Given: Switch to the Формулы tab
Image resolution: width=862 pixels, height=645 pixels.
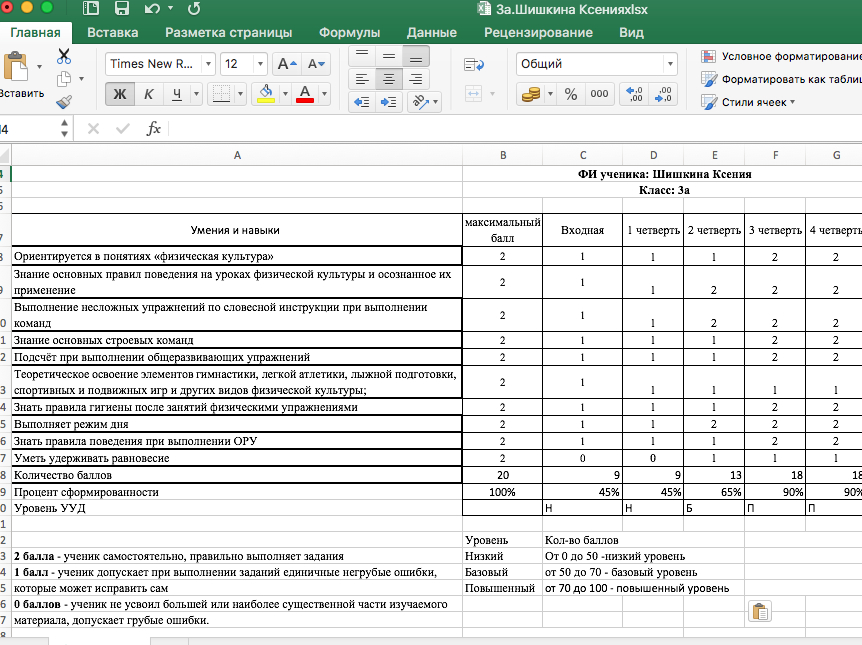Looking at the screenshot, I should (x=350, y=32).
